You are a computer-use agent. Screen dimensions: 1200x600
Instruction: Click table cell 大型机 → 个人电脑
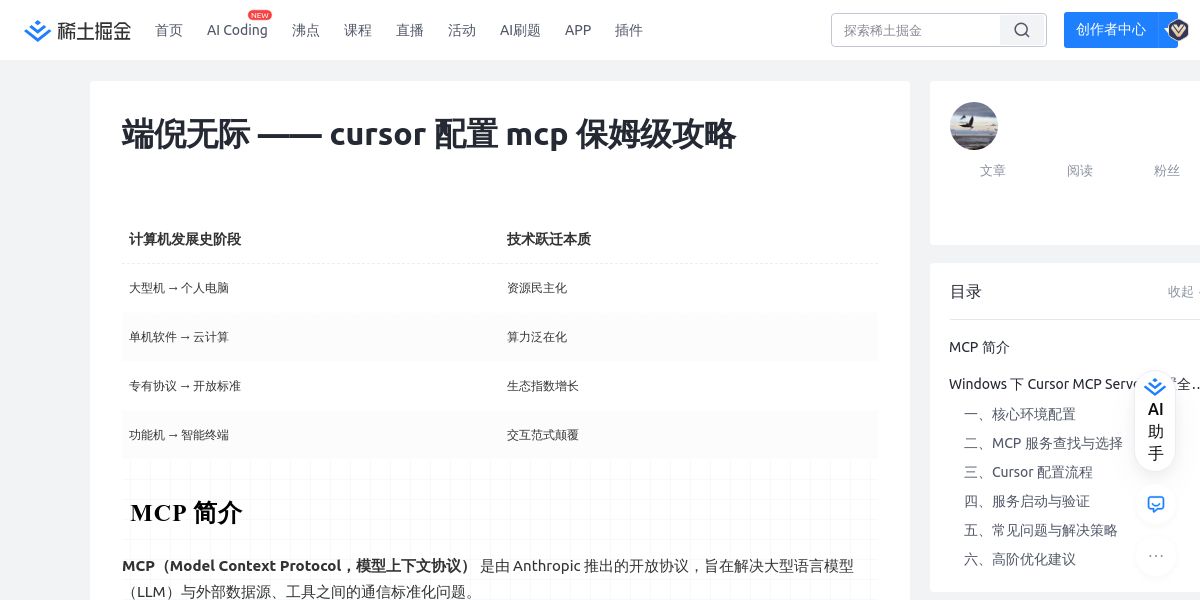click(x=179, y=288)
